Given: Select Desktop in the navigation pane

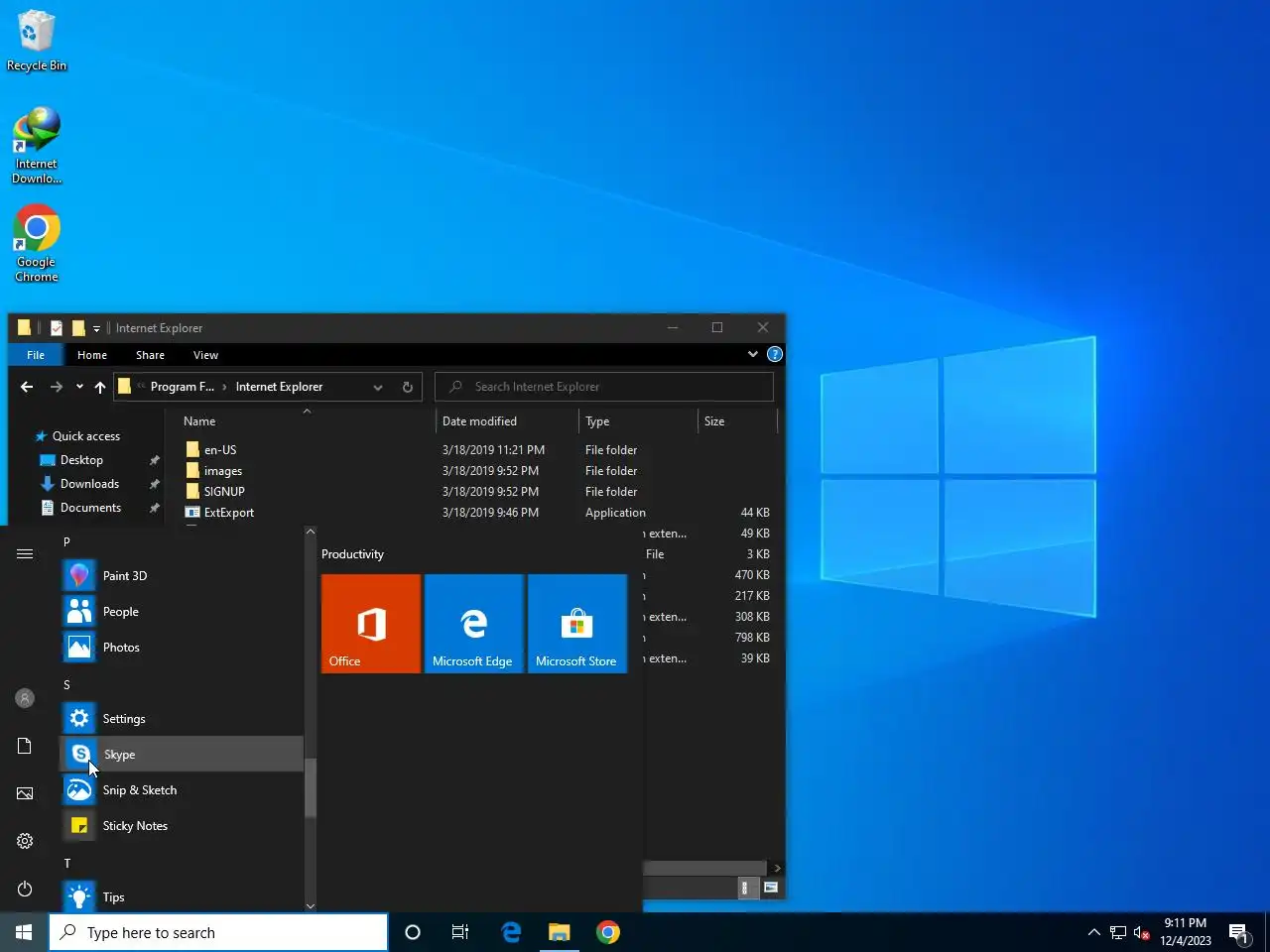Looking at the screenshot, I should tap(81, 460).
